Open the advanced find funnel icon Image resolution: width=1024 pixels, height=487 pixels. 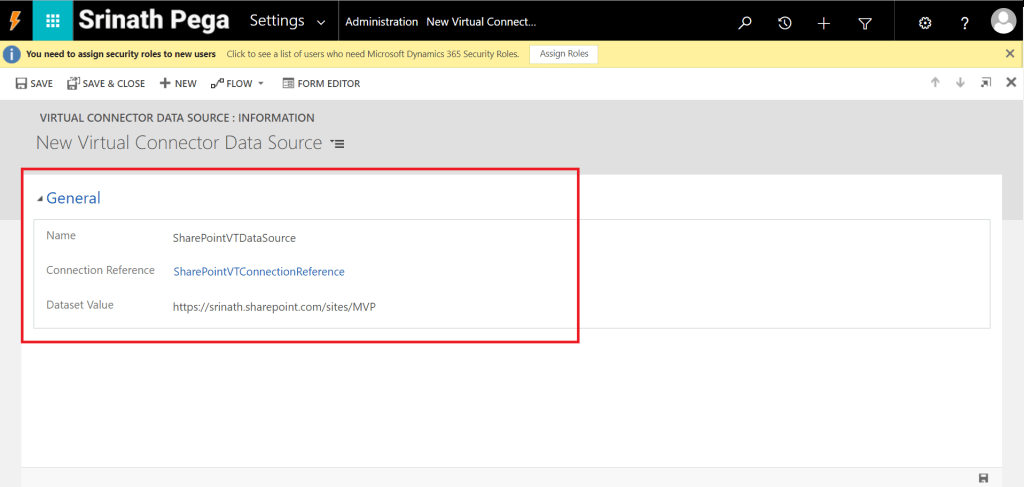tap(865, 22)
